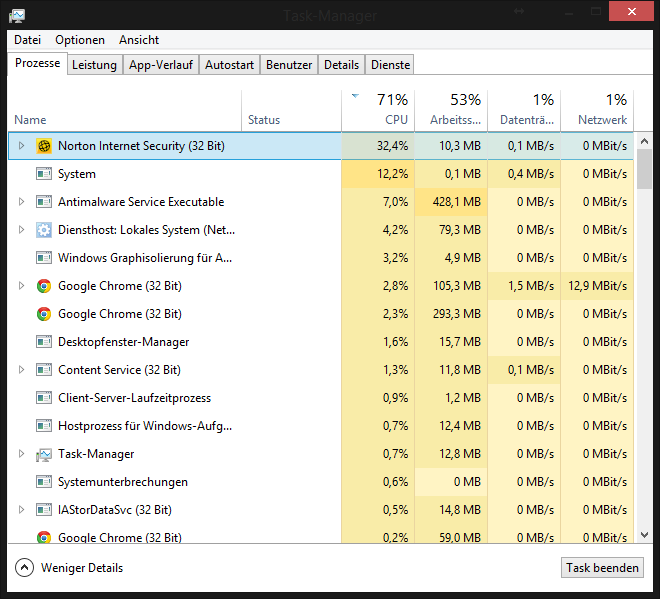Click the 293,3 MB memory cell

coord(451,314)
